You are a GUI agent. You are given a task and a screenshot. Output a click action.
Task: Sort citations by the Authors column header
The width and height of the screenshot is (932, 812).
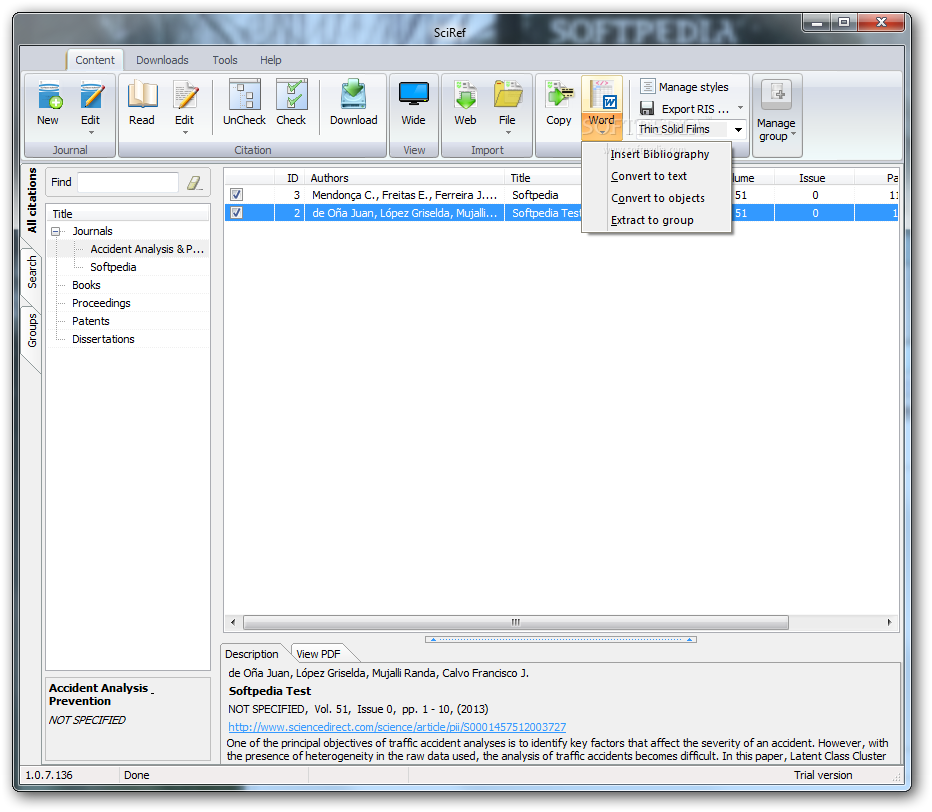404,178
